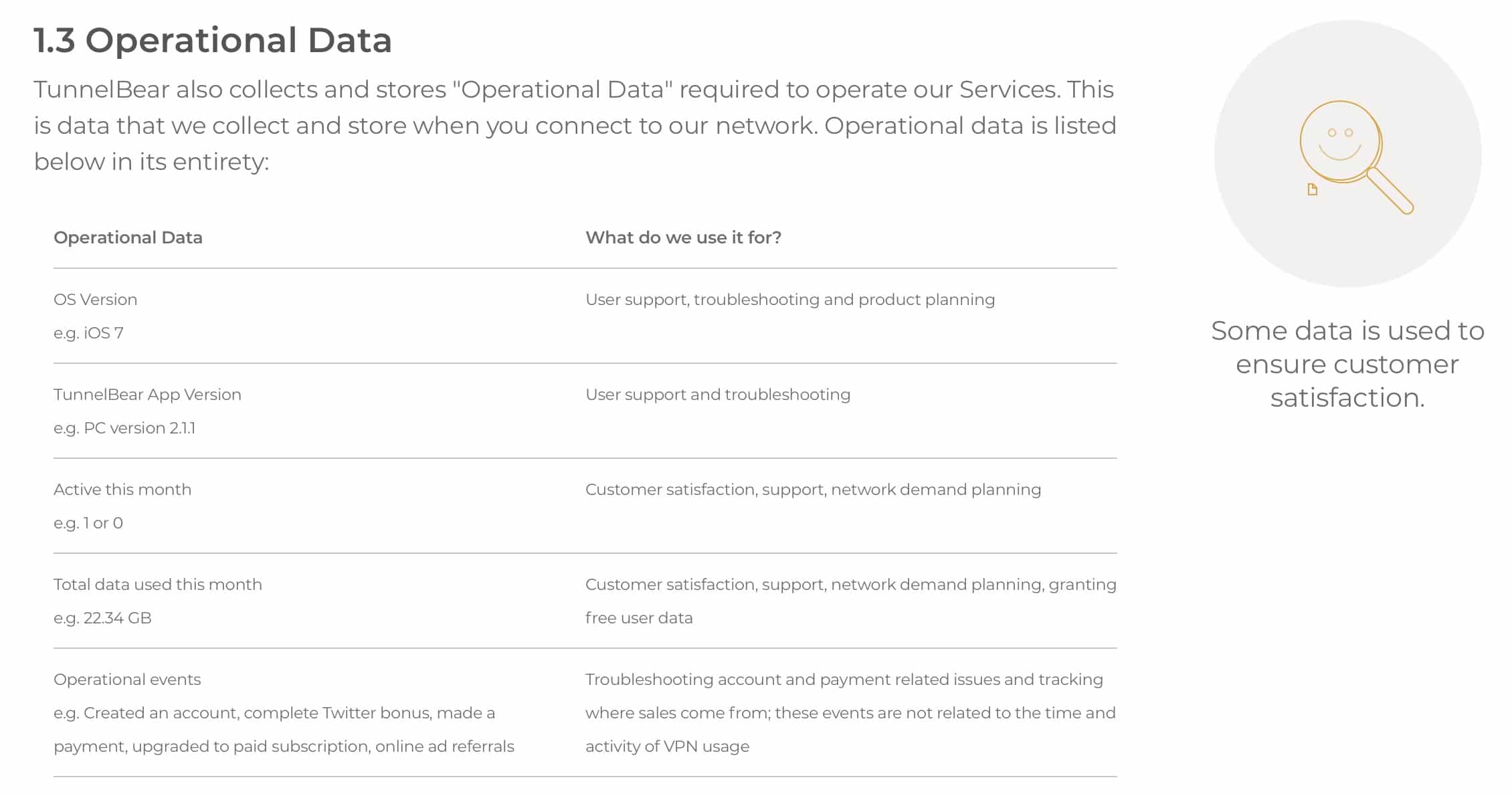Click the 'e.g. 1 or 0' example text
This screenshot has height=796, width=1512.
88,523
